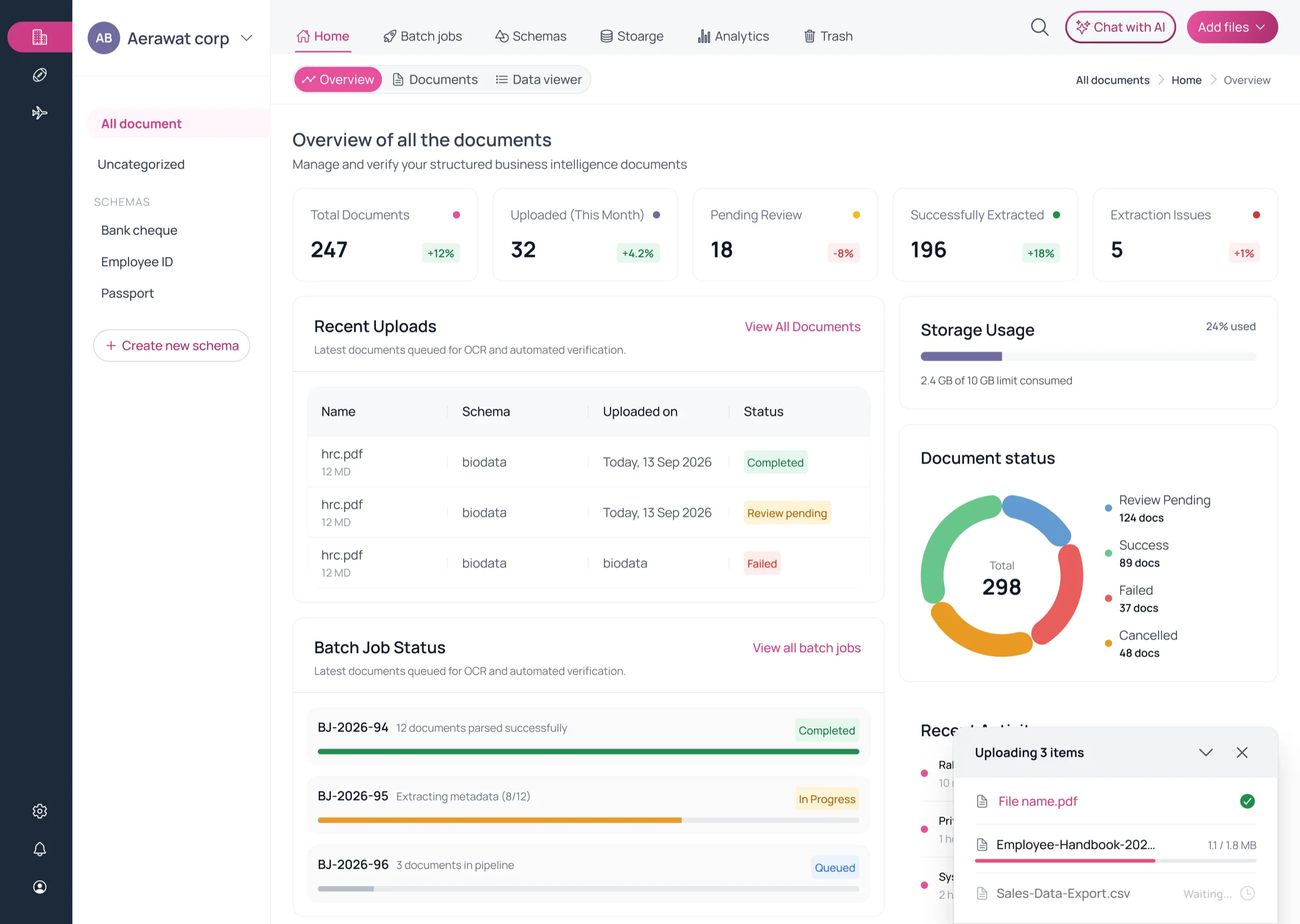Screen dimensions: 1300x924
Task: Click Create new schema button
Action: (171, 346)
